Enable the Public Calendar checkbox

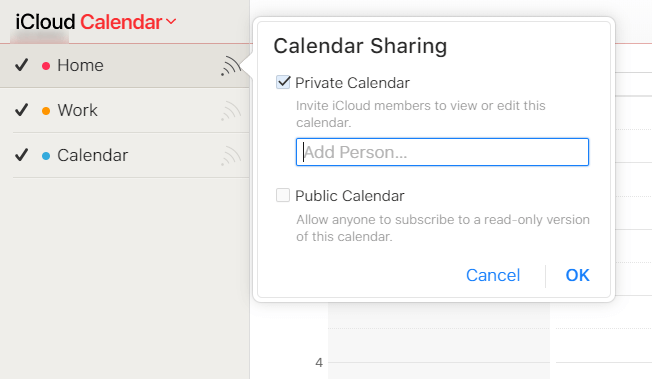click(283, 195)
